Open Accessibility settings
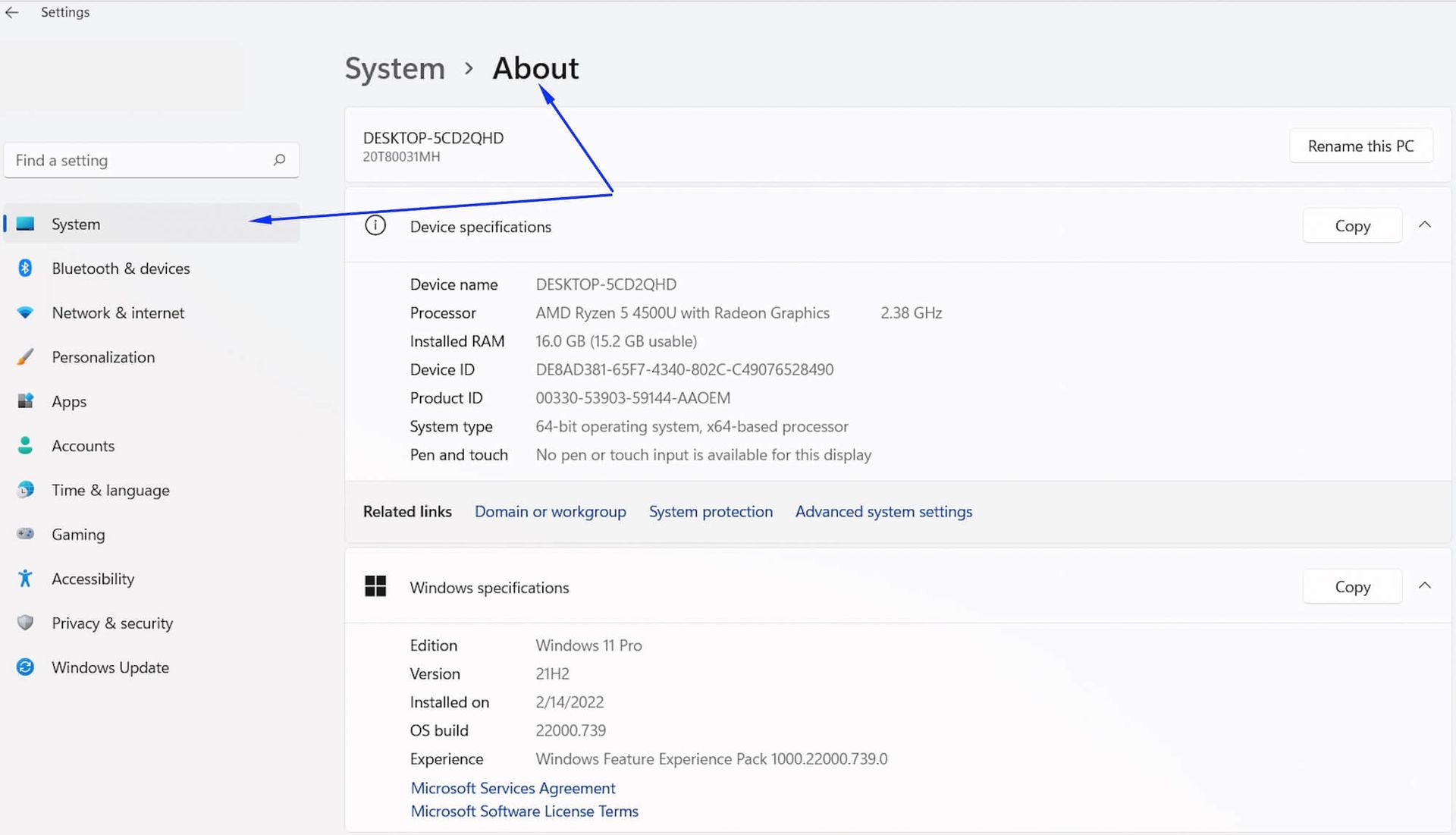This screenshot has width=1456, height=835. click(152, 579)
